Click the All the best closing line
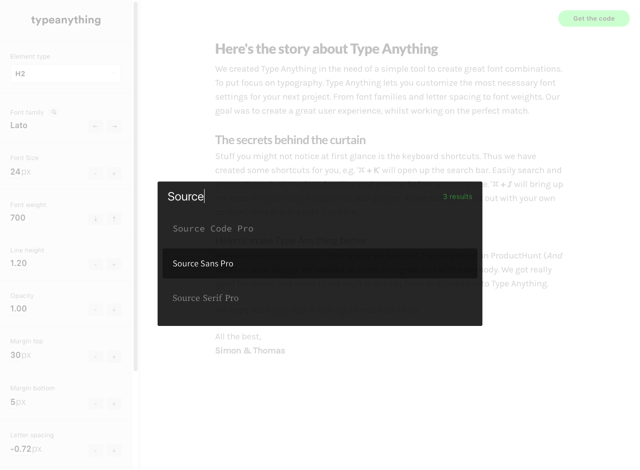Image resolution: width=640 pixels, height=470 pixels. pos(238,337)
